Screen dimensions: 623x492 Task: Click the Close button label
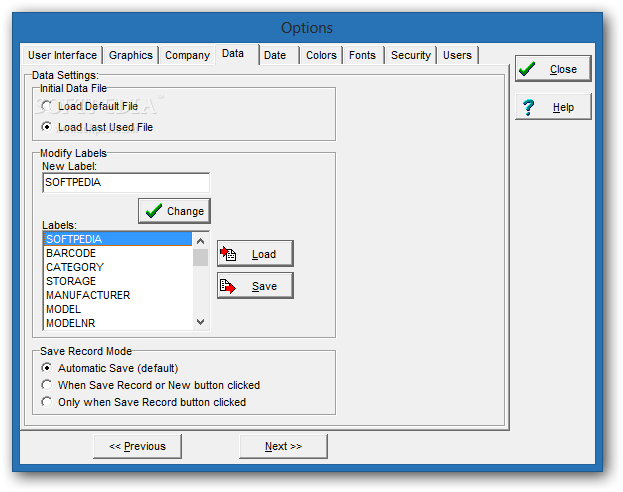point(563,69)
